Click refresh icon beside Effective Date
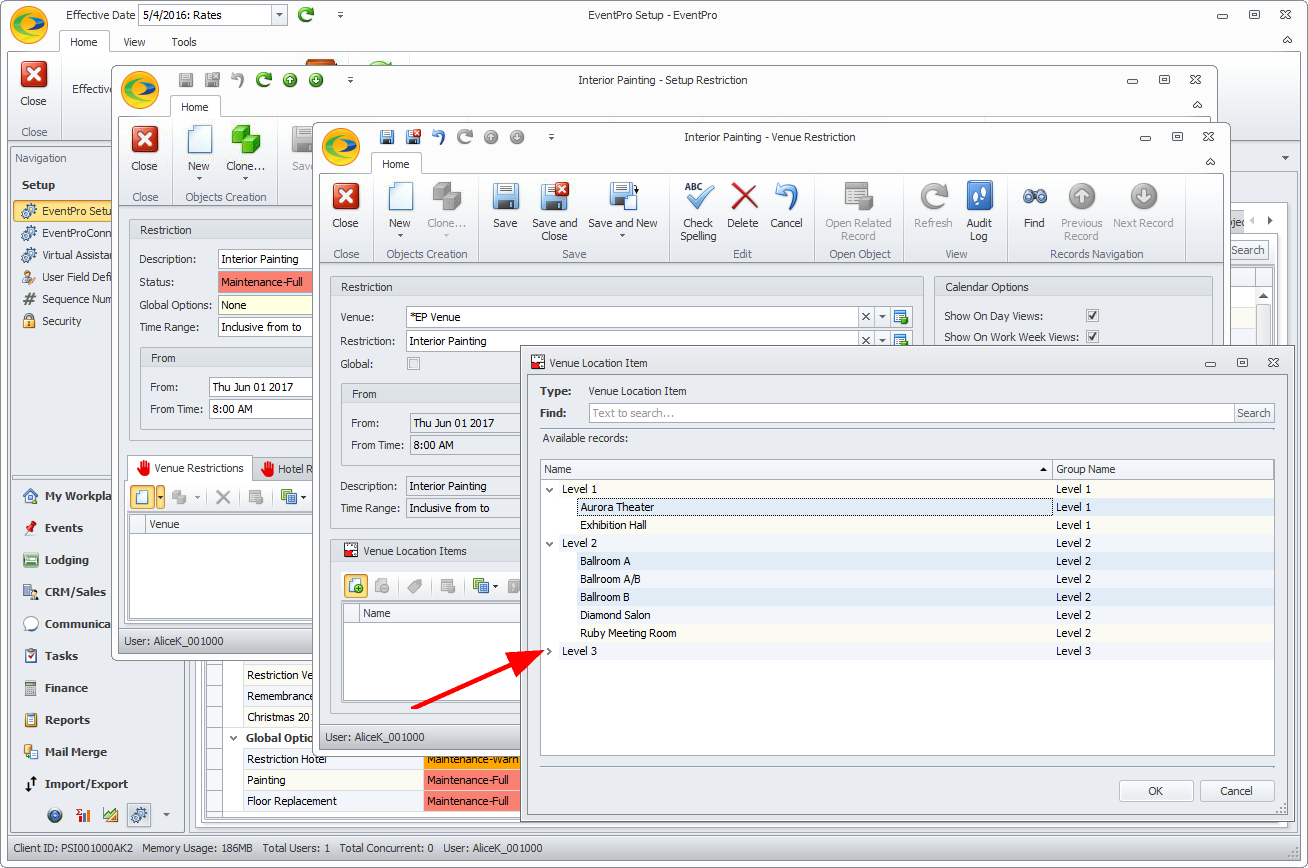This screenshot has height=868, width=1308. pyautogui.click(x=306, y=15)
